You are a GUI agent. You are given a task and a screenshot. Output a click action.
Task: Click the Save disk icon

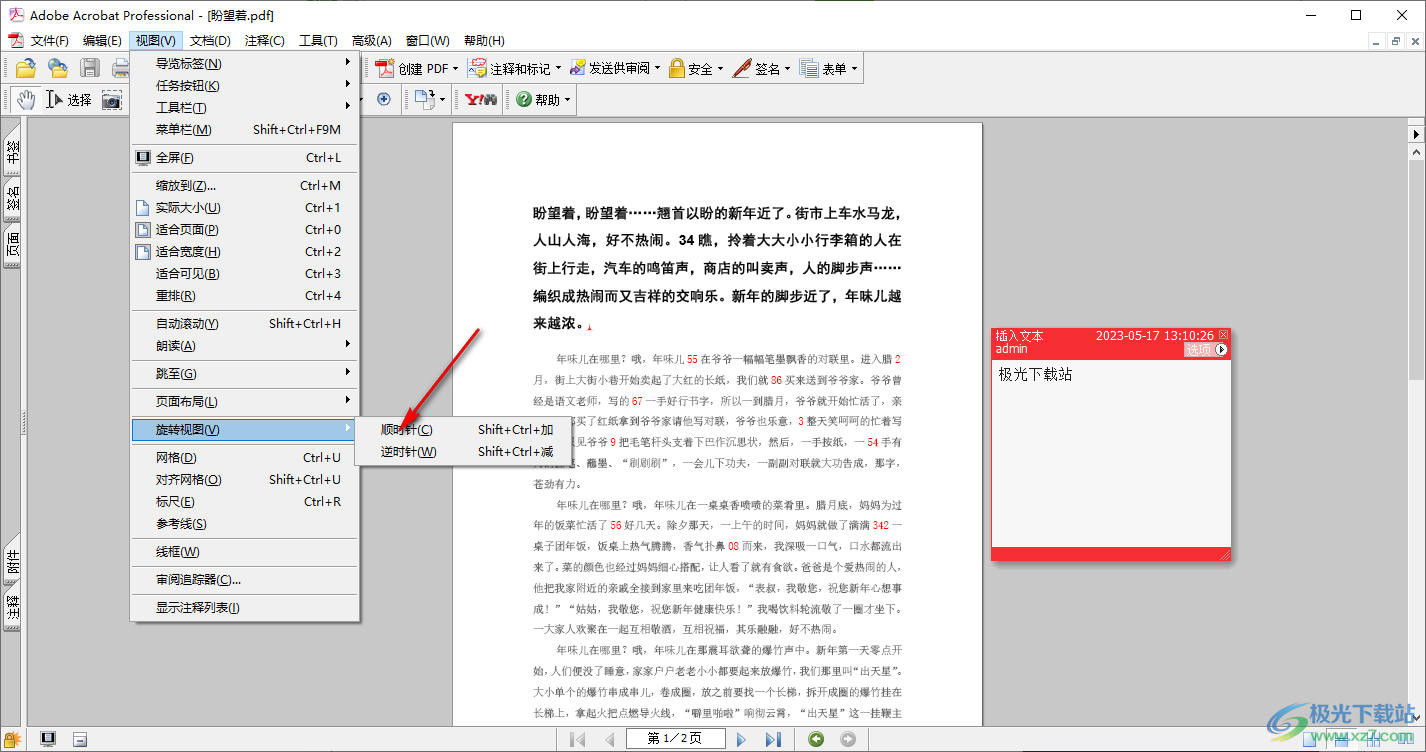[x=90, y=68]
